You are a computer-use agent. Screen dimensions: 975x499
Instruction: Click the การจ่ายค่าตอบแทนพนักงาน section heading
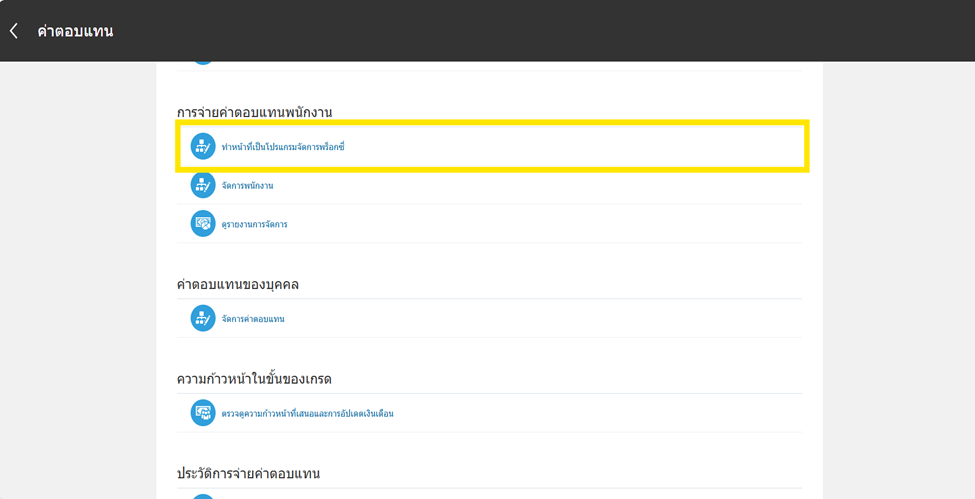[x=268, y=112]
